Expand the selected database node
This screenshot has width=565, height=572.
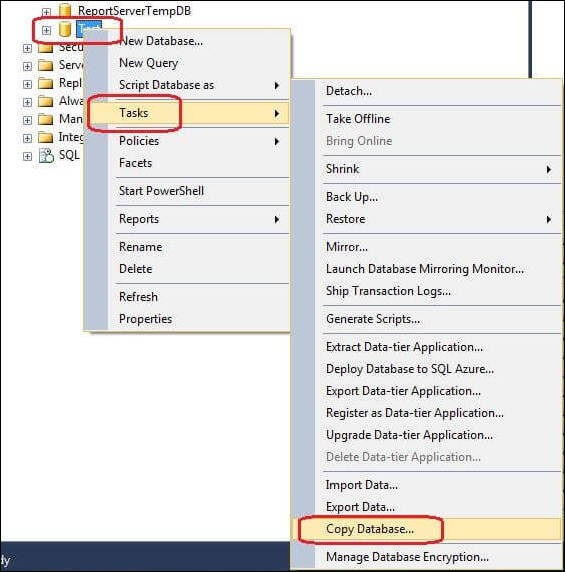point(46,30)
